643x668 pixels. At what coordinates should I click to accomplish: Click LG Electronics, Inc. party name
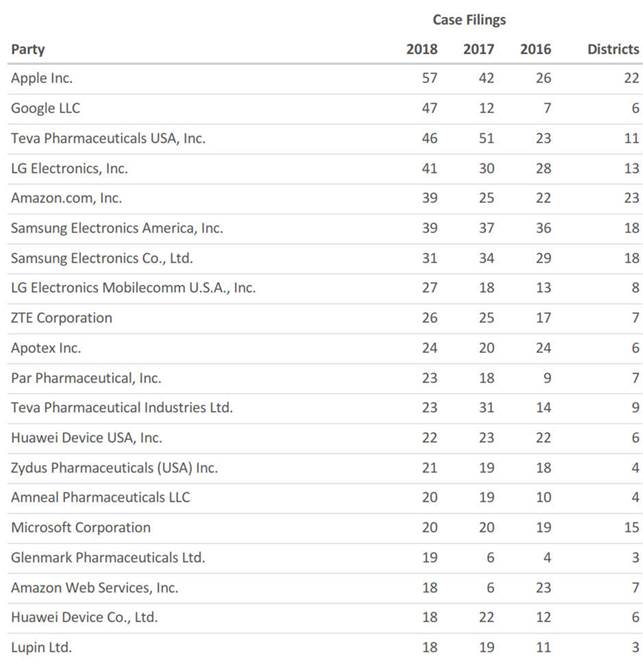[69, 169]
